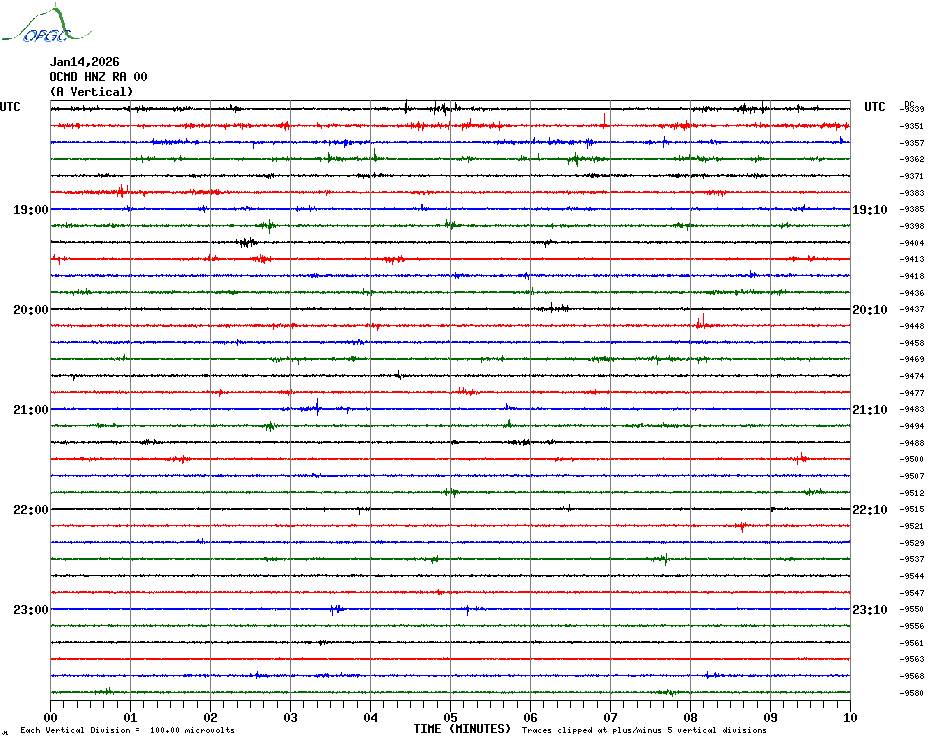
Task: Click the DC offset value '-9371'
Action: (x=912, y=176)
